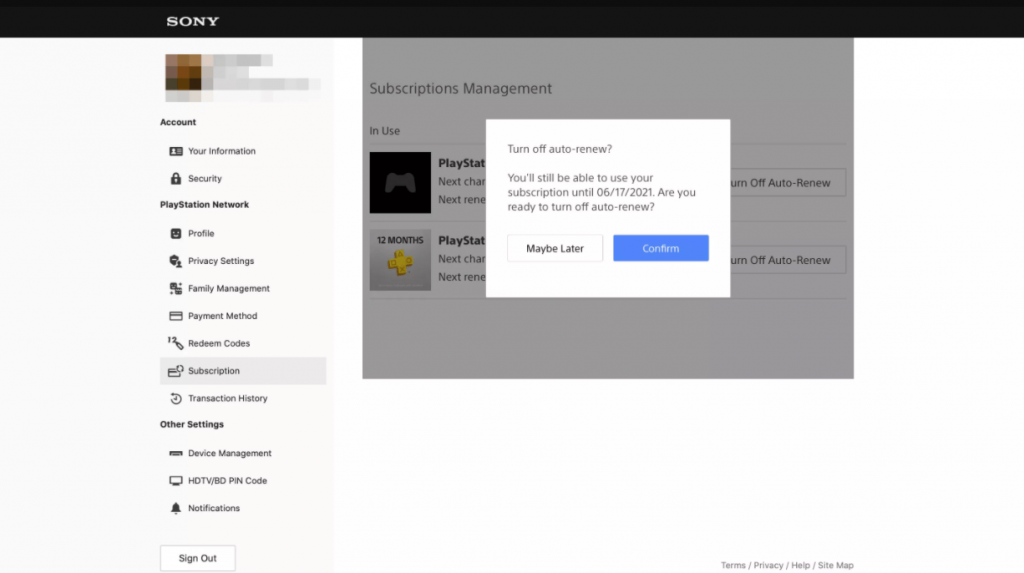This screenshot has width=1024, height=573.
Task: Click the PlayStation Now controller thumbnail
Action: coord(400,182)
